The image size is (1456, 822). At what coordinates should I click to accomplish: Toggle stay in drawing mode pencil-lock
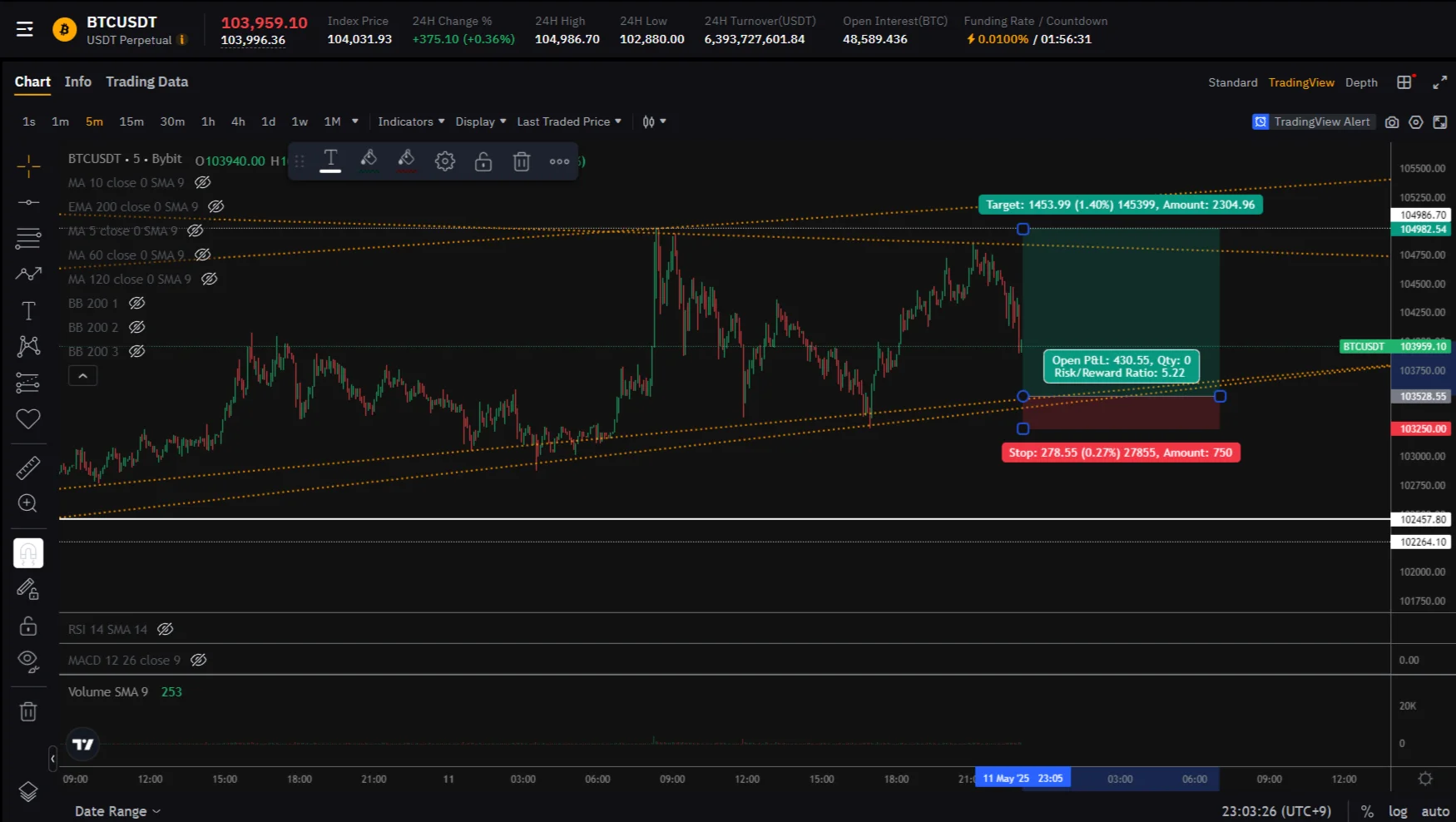(28, 589)
